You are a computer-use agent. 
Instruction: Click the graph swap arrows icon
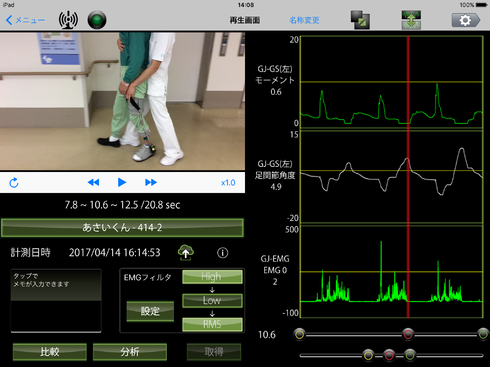(411, 20)
